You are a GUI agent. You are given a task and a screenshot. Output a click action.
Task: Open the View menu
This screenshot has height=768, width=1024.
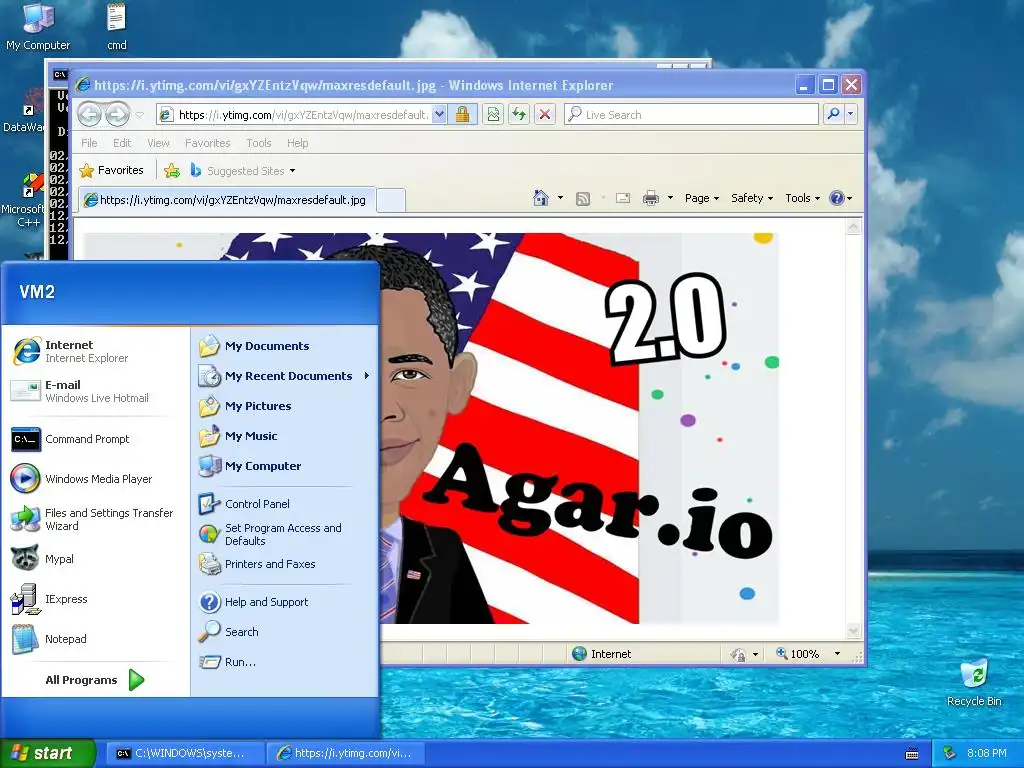click(x=158, y=143)
